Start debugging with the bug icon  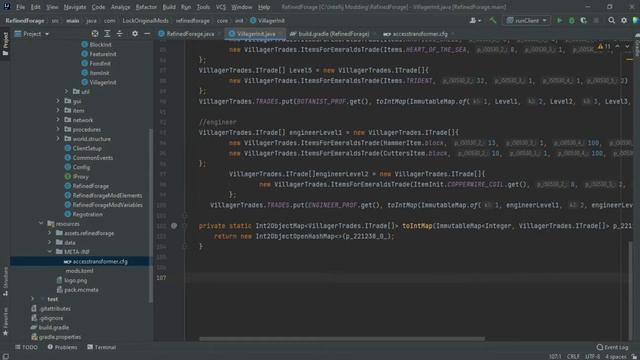point(571,20)
